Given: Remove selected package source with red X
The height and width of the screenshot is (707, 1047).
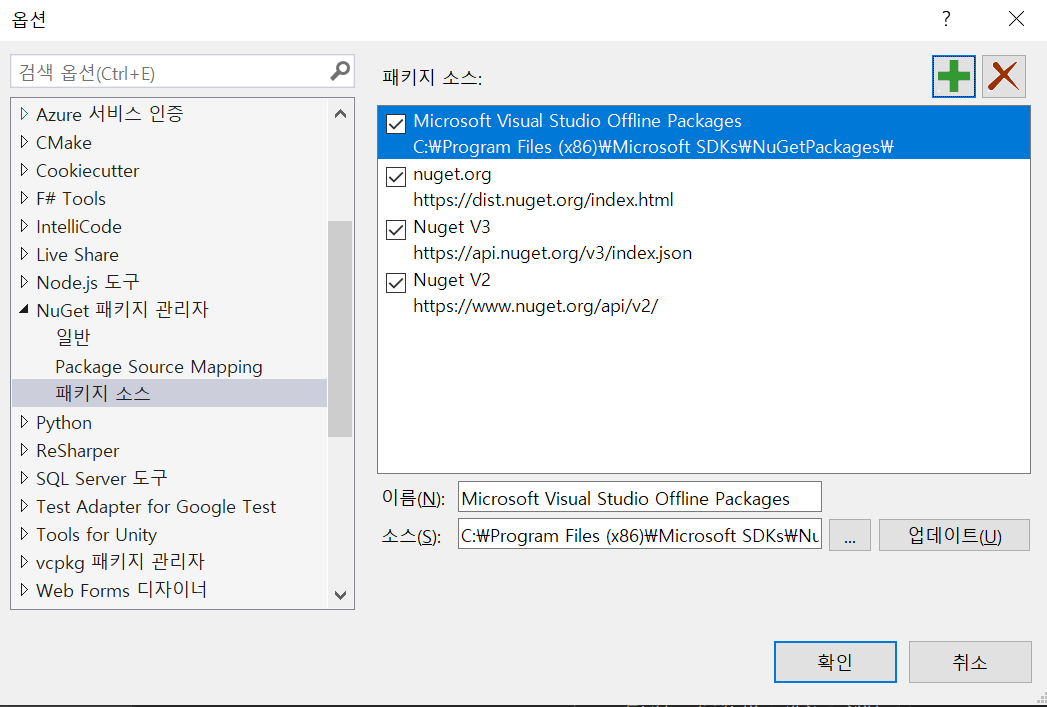Looking at the screenshot, I should point(1004,77).
